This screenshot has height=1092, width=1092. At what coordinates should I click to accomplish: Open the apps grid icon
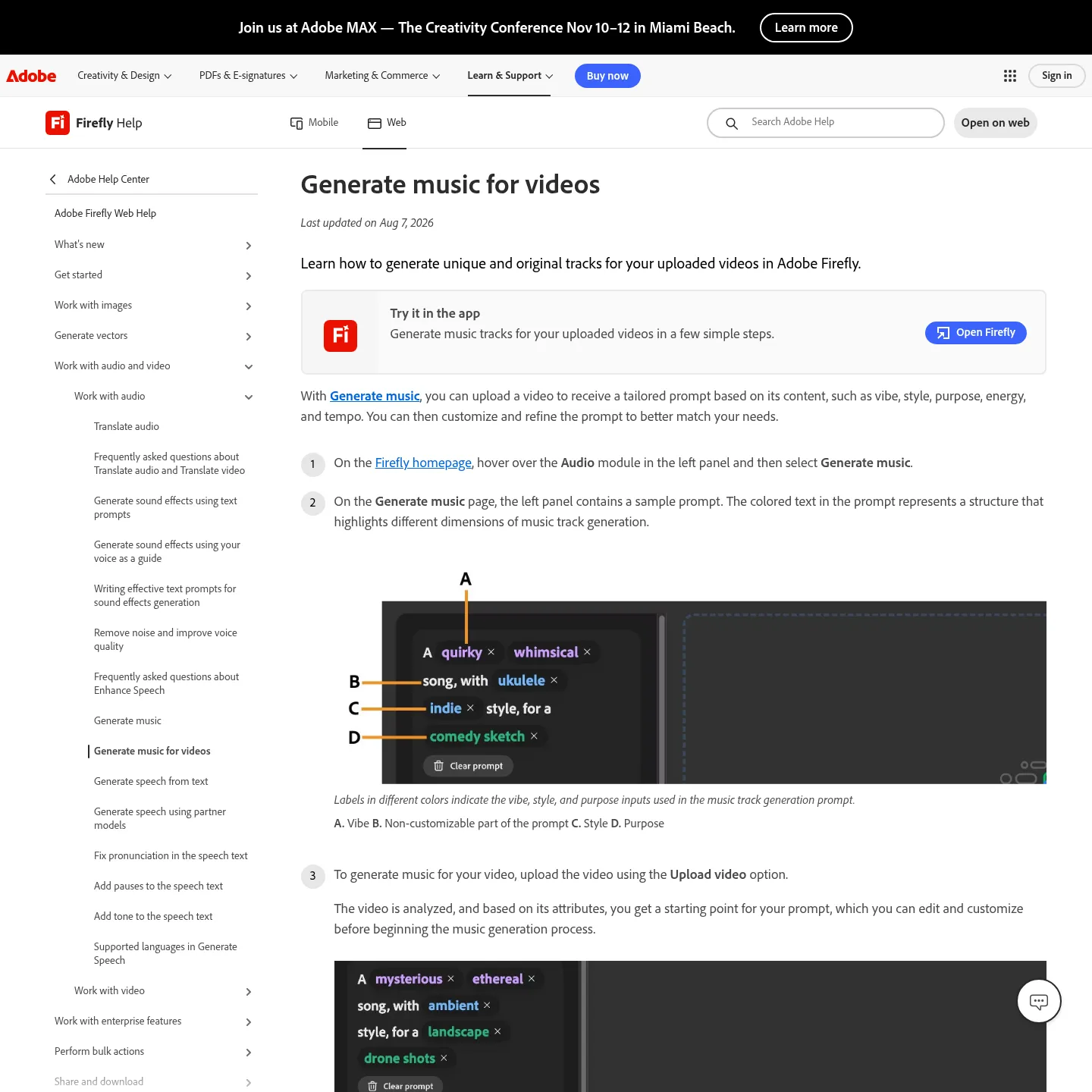1010,76
